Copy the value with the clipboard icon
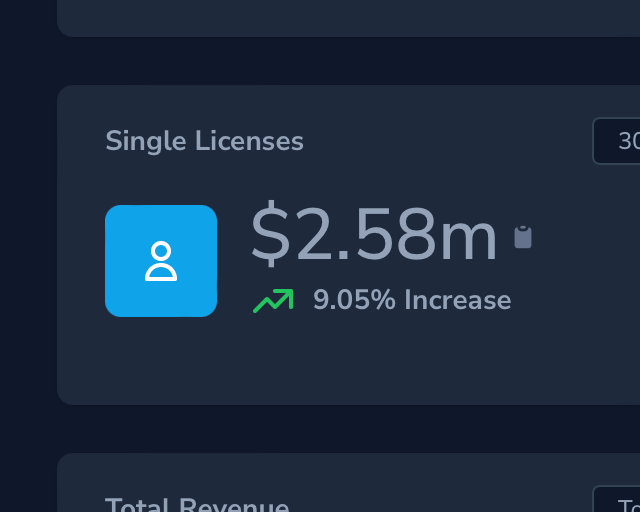The height and width of the screenshot is (512, 640). point(522,237)
